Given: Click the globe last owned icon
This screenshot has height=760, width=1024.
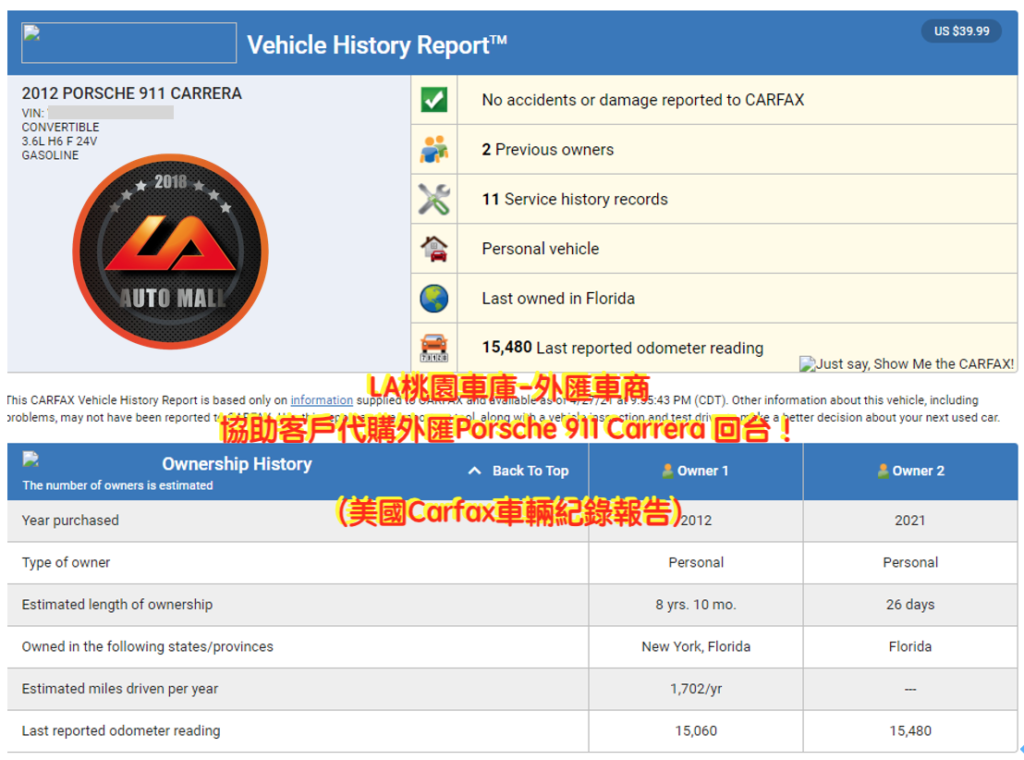Looking at the screenshot, I should (x=434, y=298).
